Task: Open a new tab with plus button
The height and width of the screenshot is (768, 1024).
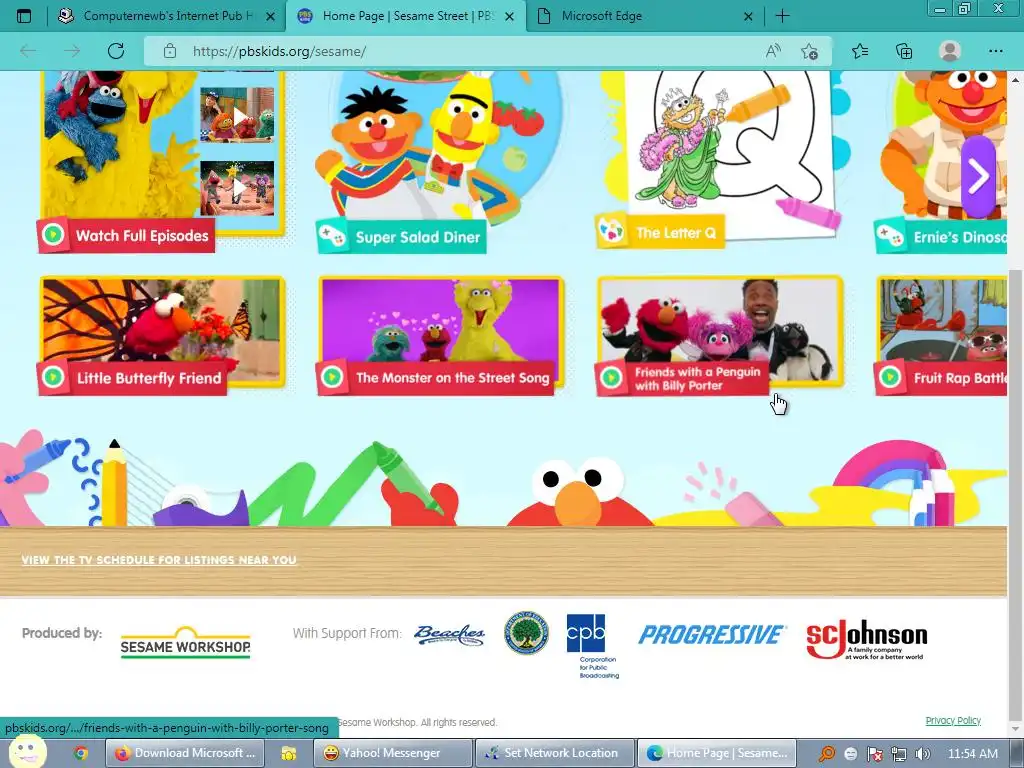Action: 782,16
